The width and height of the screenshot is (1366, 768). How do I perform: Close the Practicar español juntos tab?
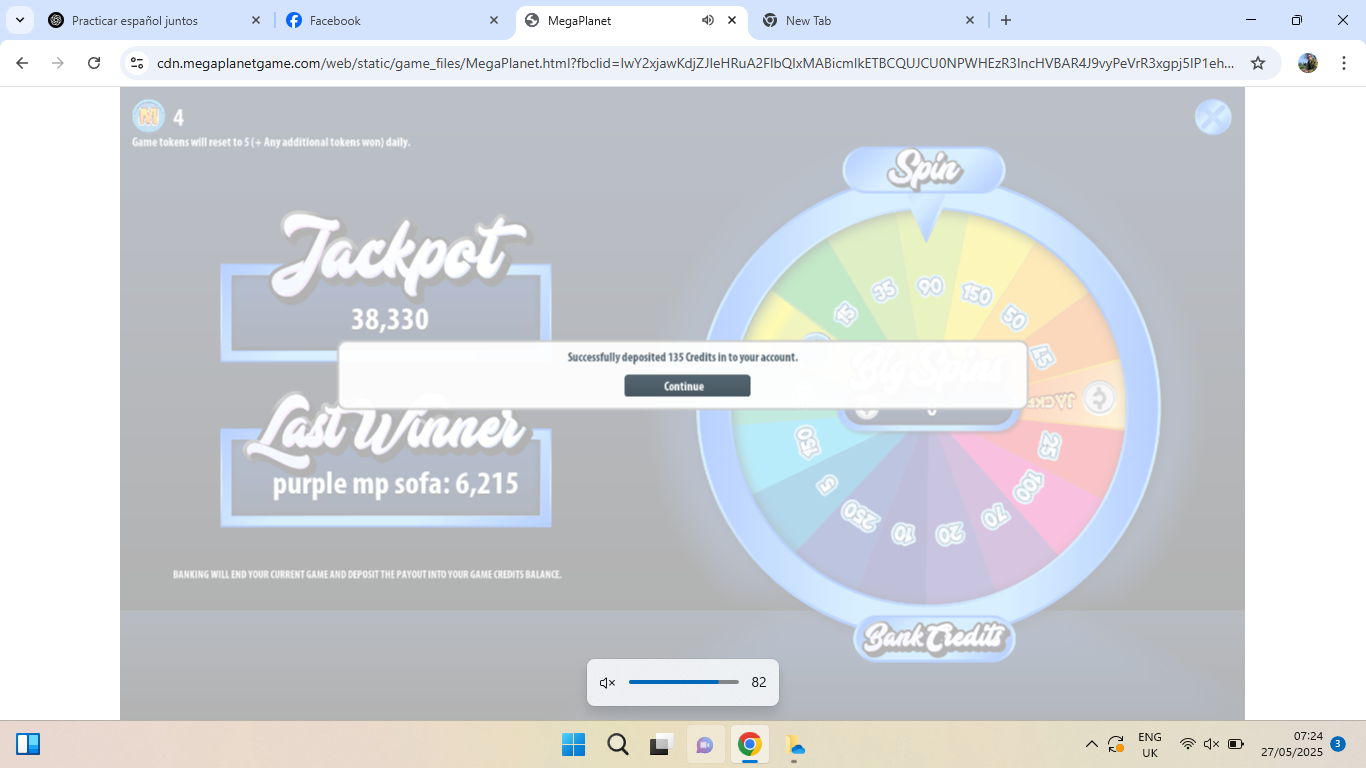(256, 20)
